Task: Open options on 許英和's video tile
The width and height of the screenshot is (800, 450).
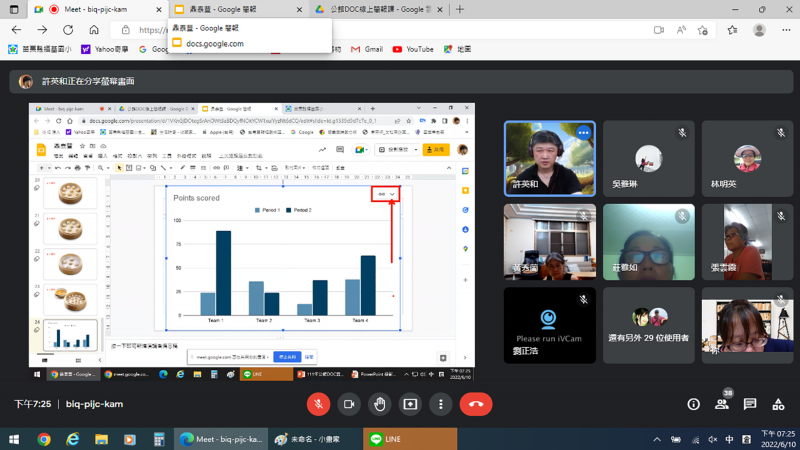Action: coord(583,133)
